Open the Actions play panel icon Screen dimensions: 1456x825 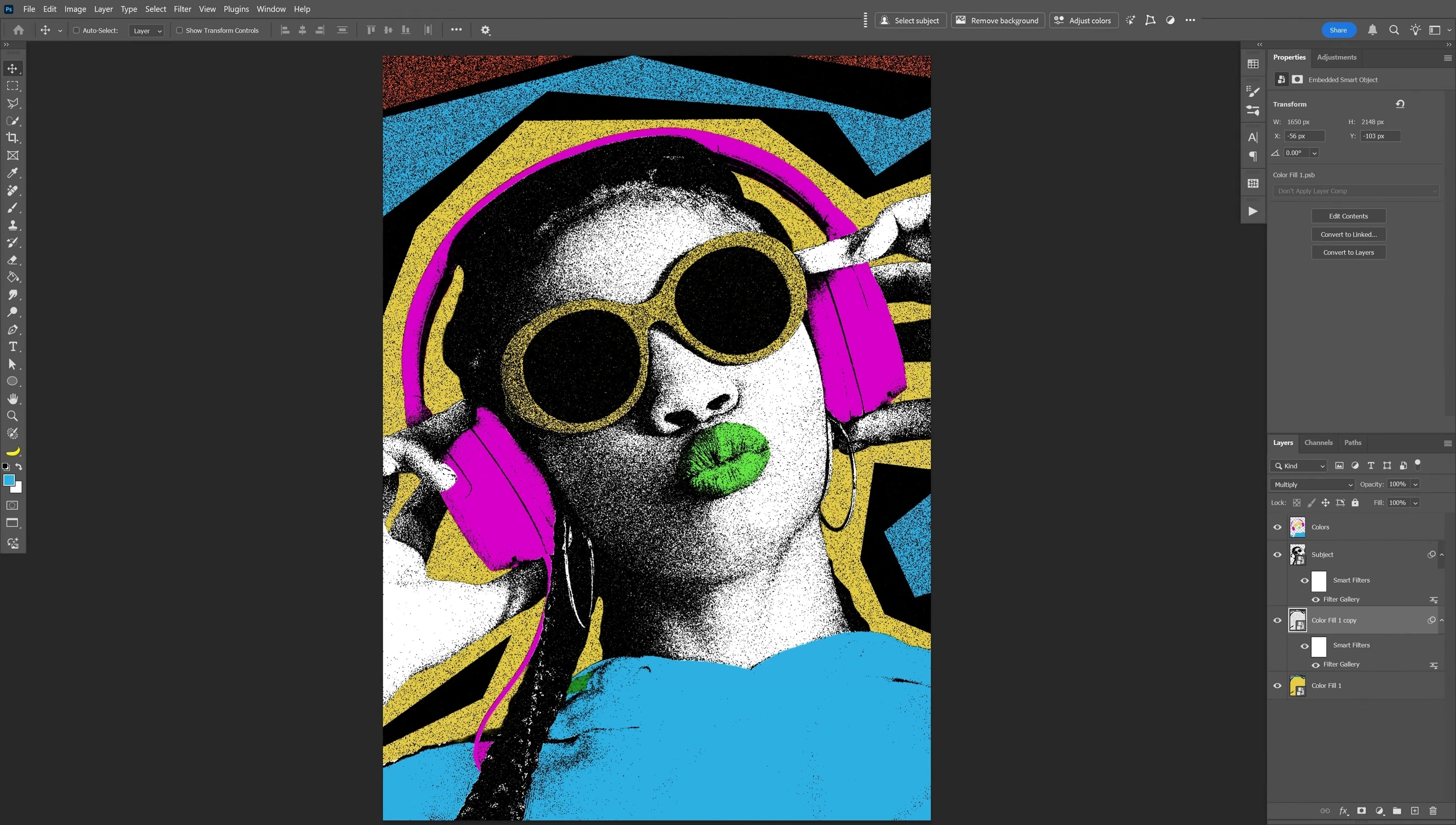[1253, 212]
